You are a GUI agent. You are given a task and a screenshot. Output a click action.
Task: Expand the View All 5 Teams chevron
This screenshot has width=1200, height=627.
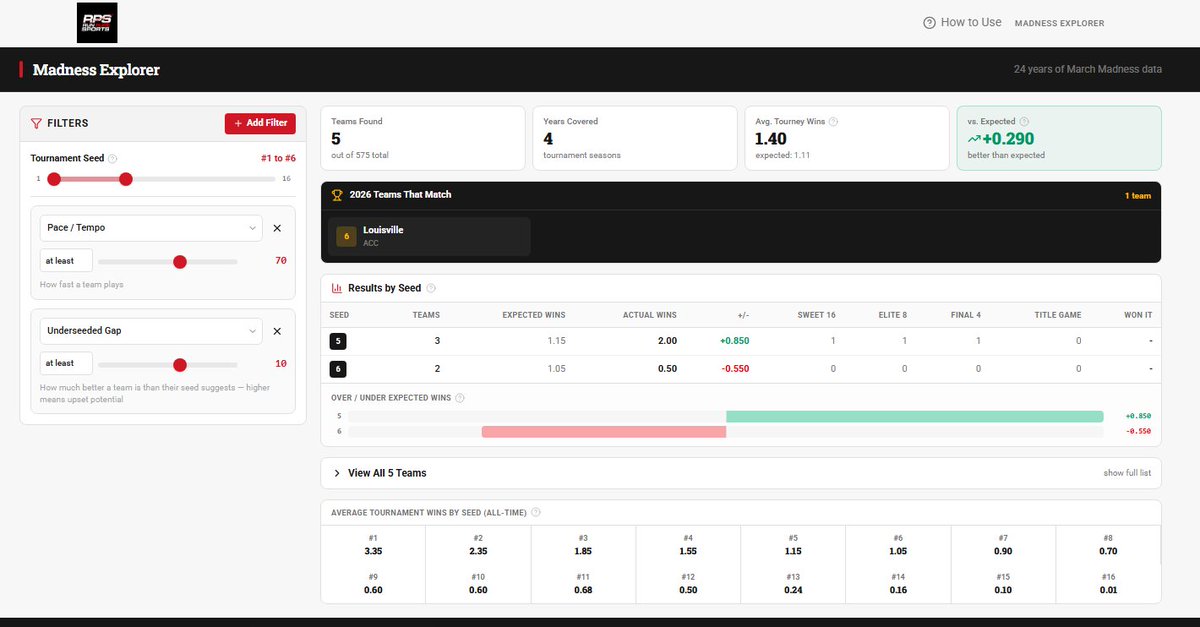pos(337,473)
